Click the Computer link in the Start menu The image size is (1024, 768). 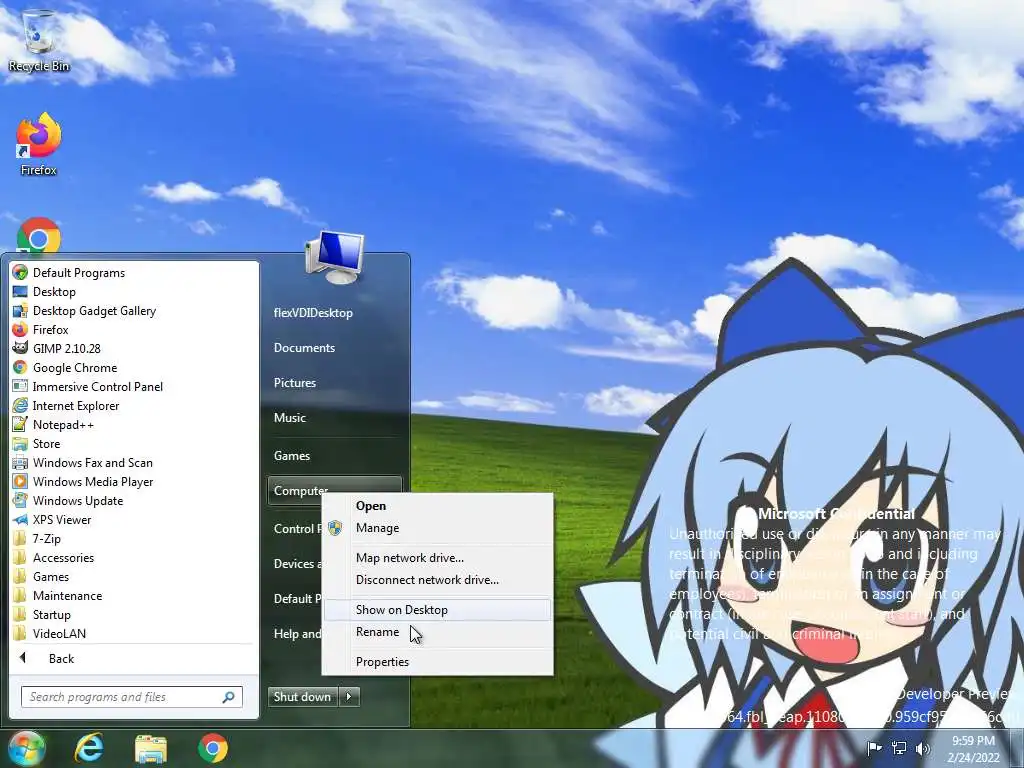(x=300, y=490)
